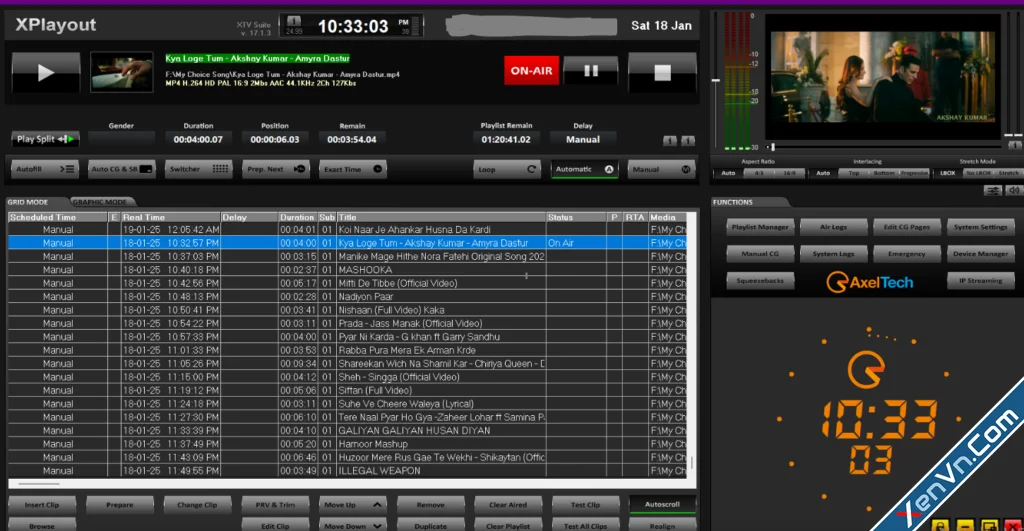Viewport: 1024px width, 531px height.
Task: Switch to Manual playout mode
Action: tap(662, 169)
